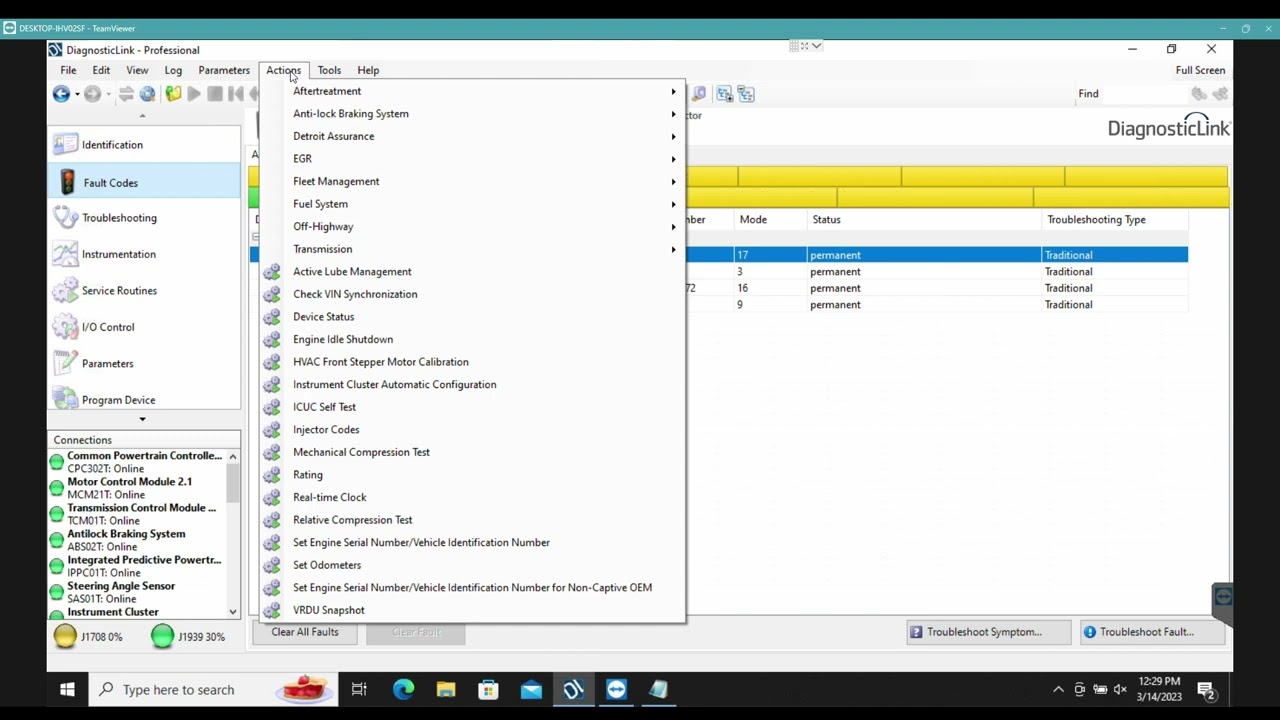The height and width of the screenshot is (720, 1280).
Task: Click the grayed Forward navigation arrow
Action: click(92, 94)
